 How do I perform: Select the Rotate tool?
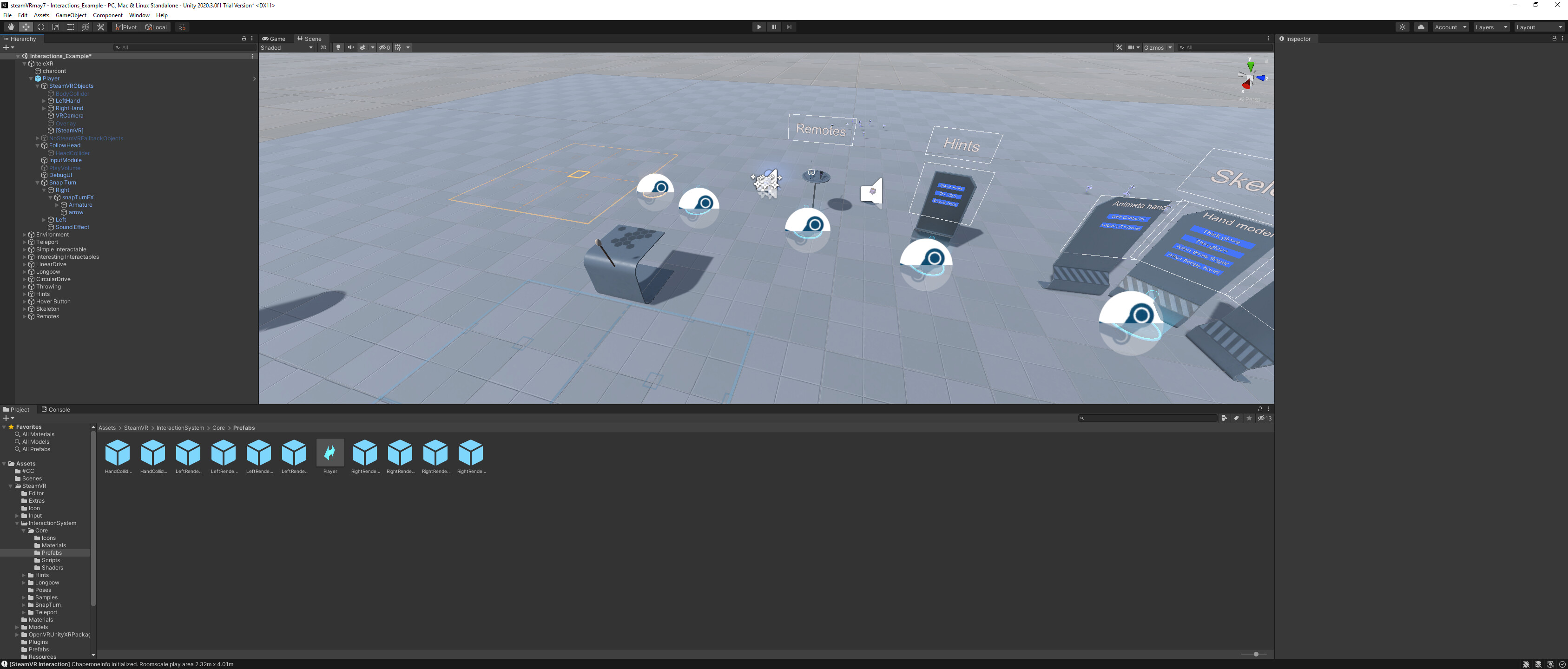point(41,27)
